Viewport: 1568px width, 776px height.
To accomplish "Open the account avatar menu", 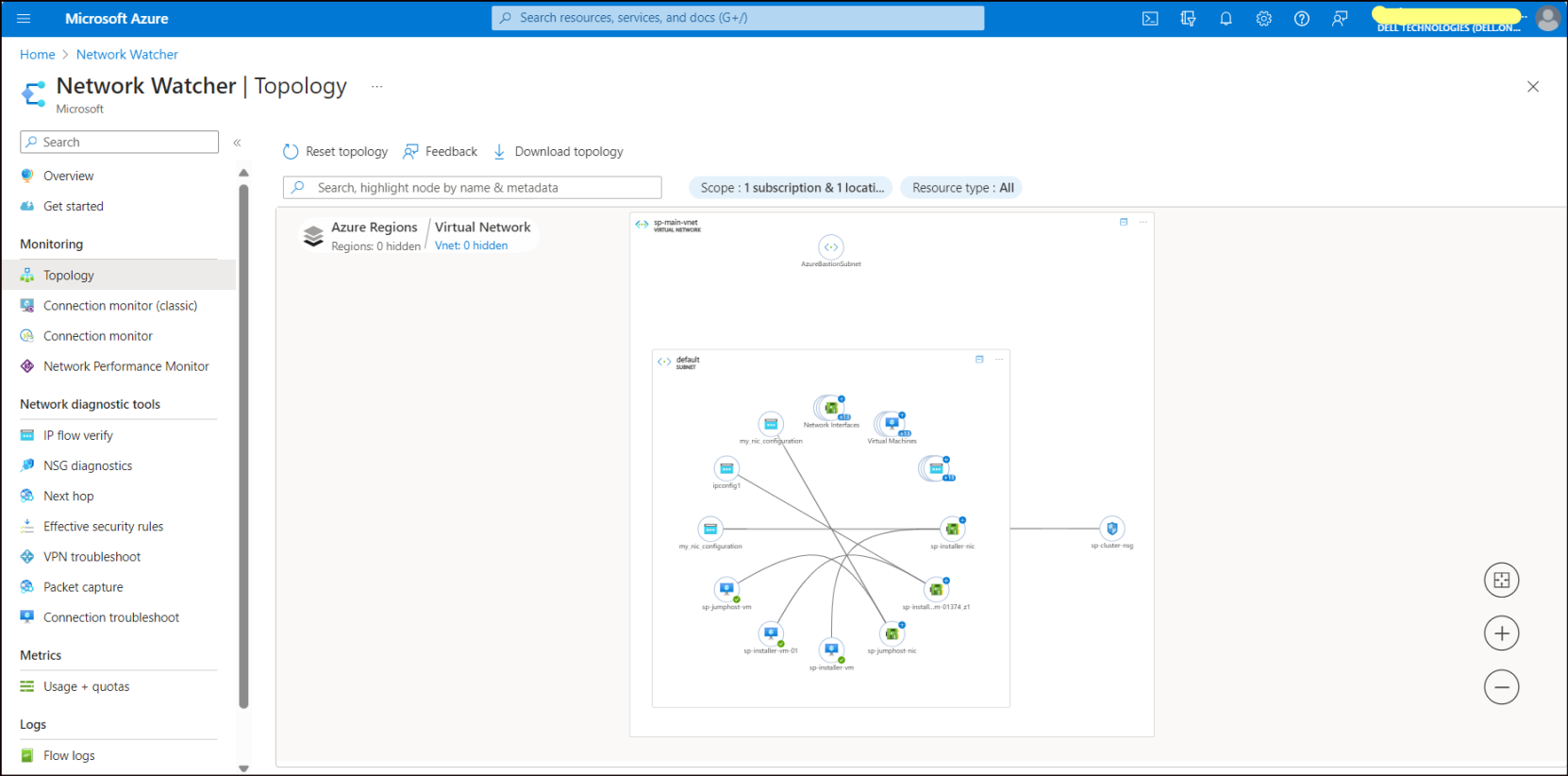I will pyautogui.click(x=1547, y=18).
